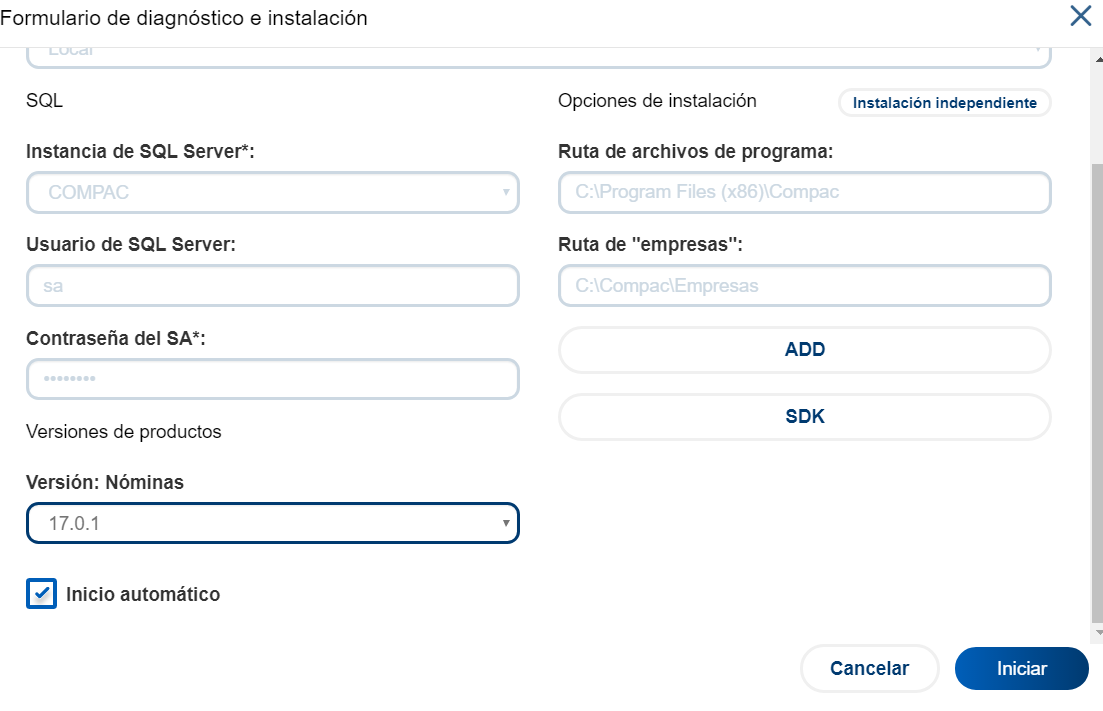The image size is (1103, 711).
Task: Click the SQL section heading
Action: coord(44,101)
